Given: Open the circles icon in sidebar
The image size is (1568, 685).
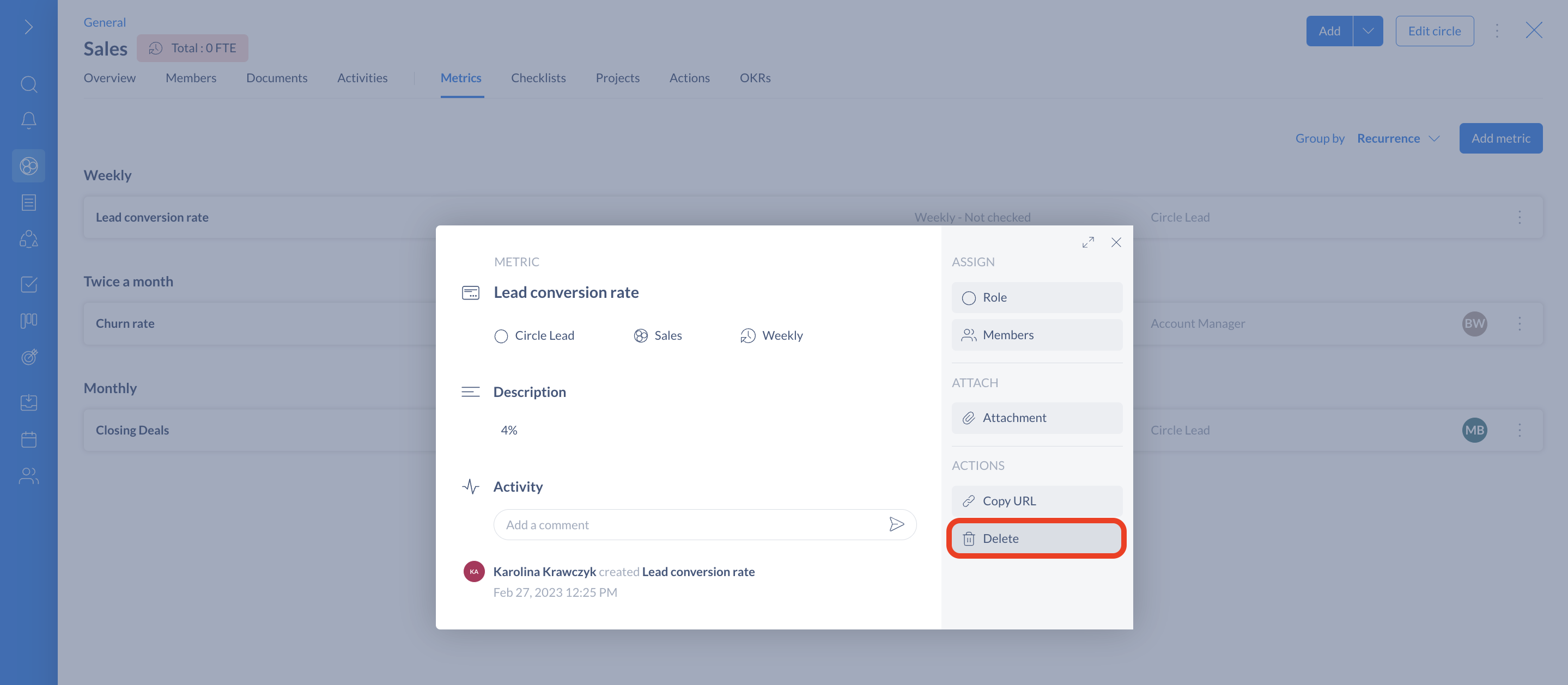Looking at the screenshot, I should pos(29,166).
